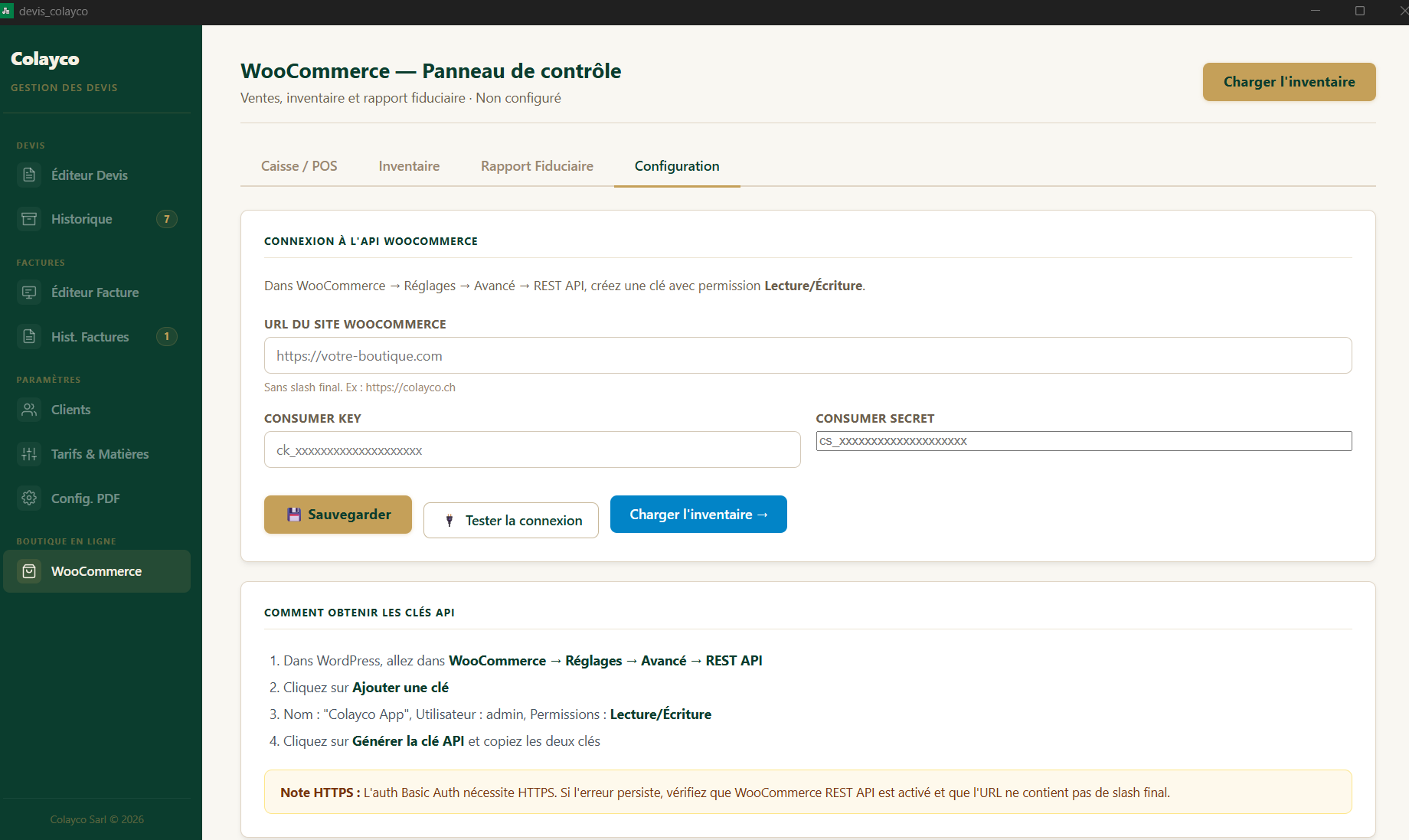This screenshot has width=1409, height=840.
Task: Open the Inventaire tab
Action: (x=409, y=166)
